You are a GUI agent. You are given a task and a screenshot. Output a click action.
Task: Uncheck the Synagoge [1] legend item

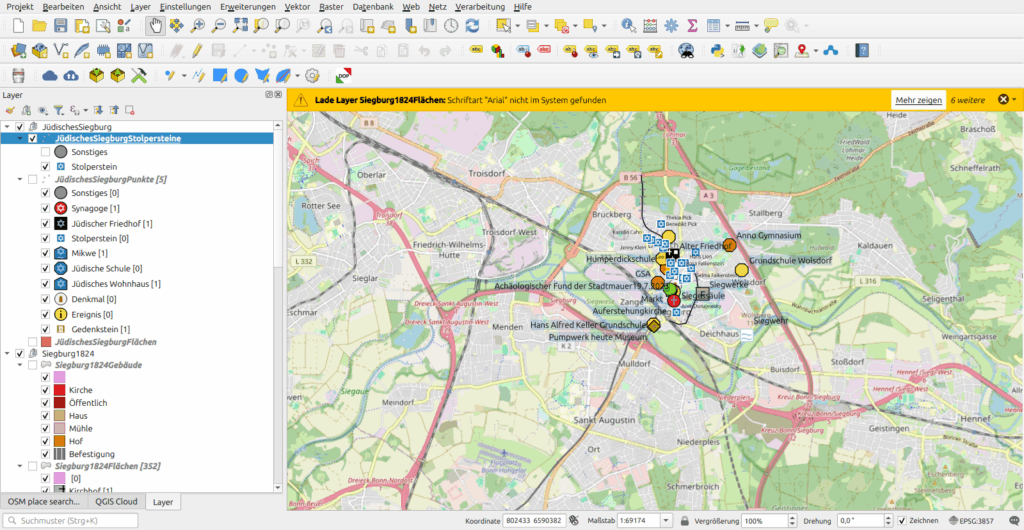pos(45,208)
